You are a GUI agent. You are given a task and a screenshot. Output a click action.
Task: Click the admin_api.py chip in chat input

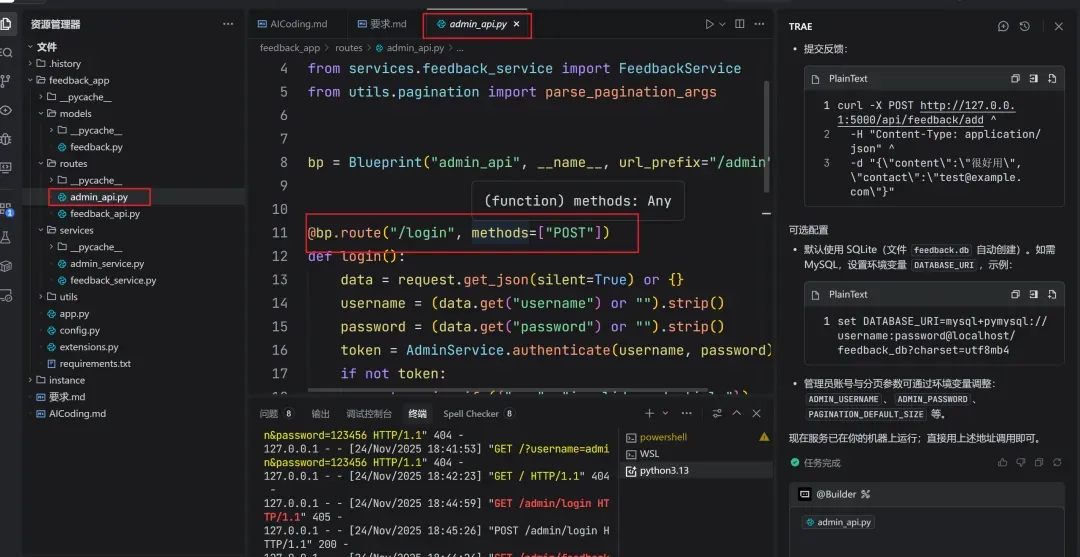click(838, 522)
